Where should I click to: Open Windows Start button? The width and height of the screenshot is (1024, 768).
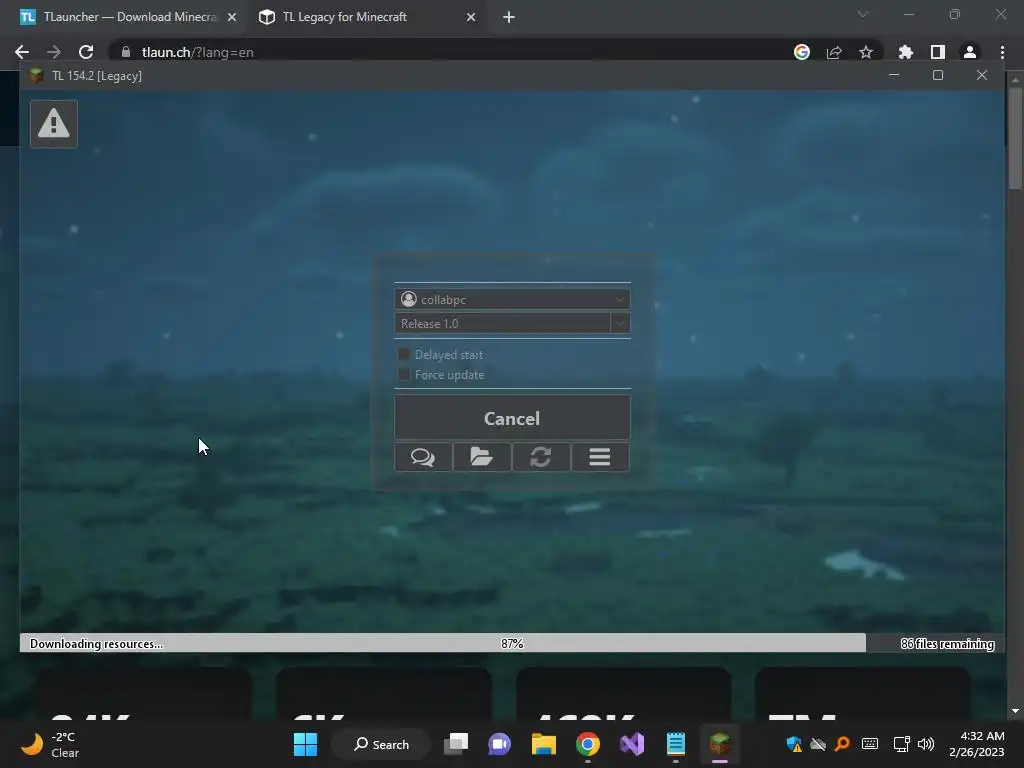[305, 744]
